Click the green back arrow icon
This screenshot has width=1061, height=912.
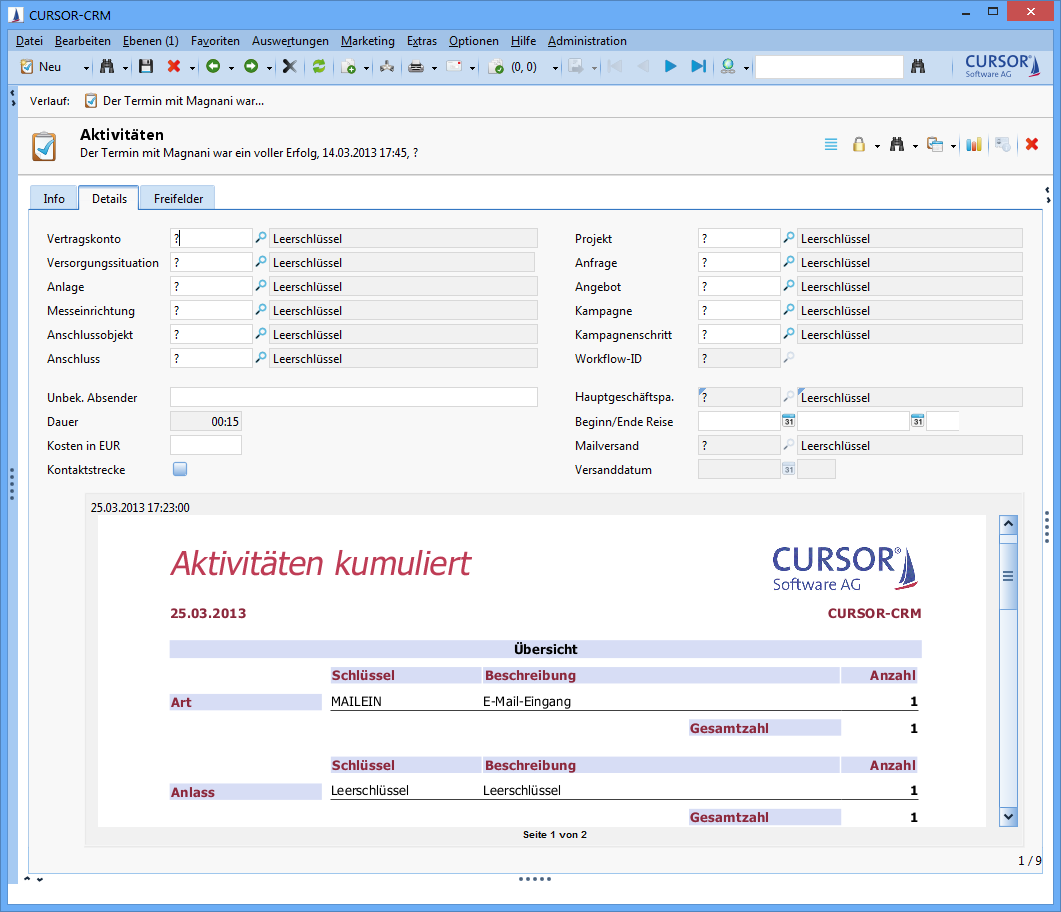click(x=213, y=67)
